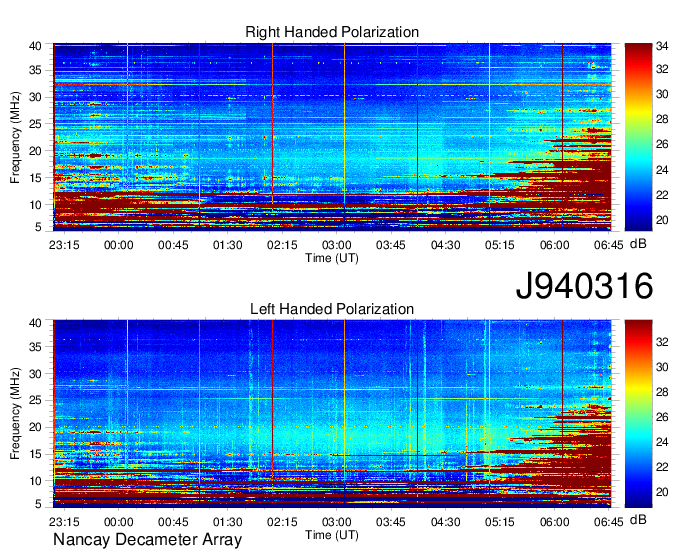Click the 23:15 time tick on Left Handed plot
680x552 pixels.
[x=64, y=522]
